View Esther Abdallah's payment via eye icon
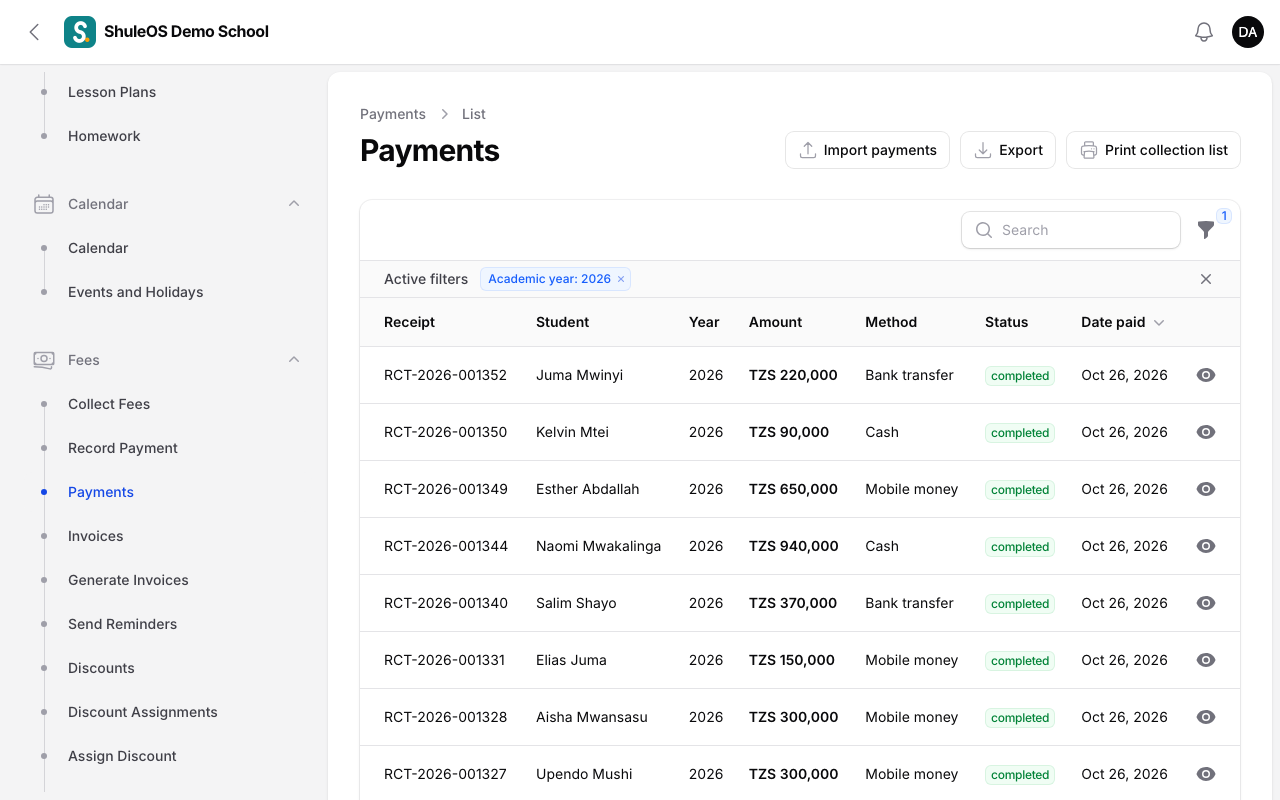The width and height of the screenshot is (1280, 800). [1206, 489]
